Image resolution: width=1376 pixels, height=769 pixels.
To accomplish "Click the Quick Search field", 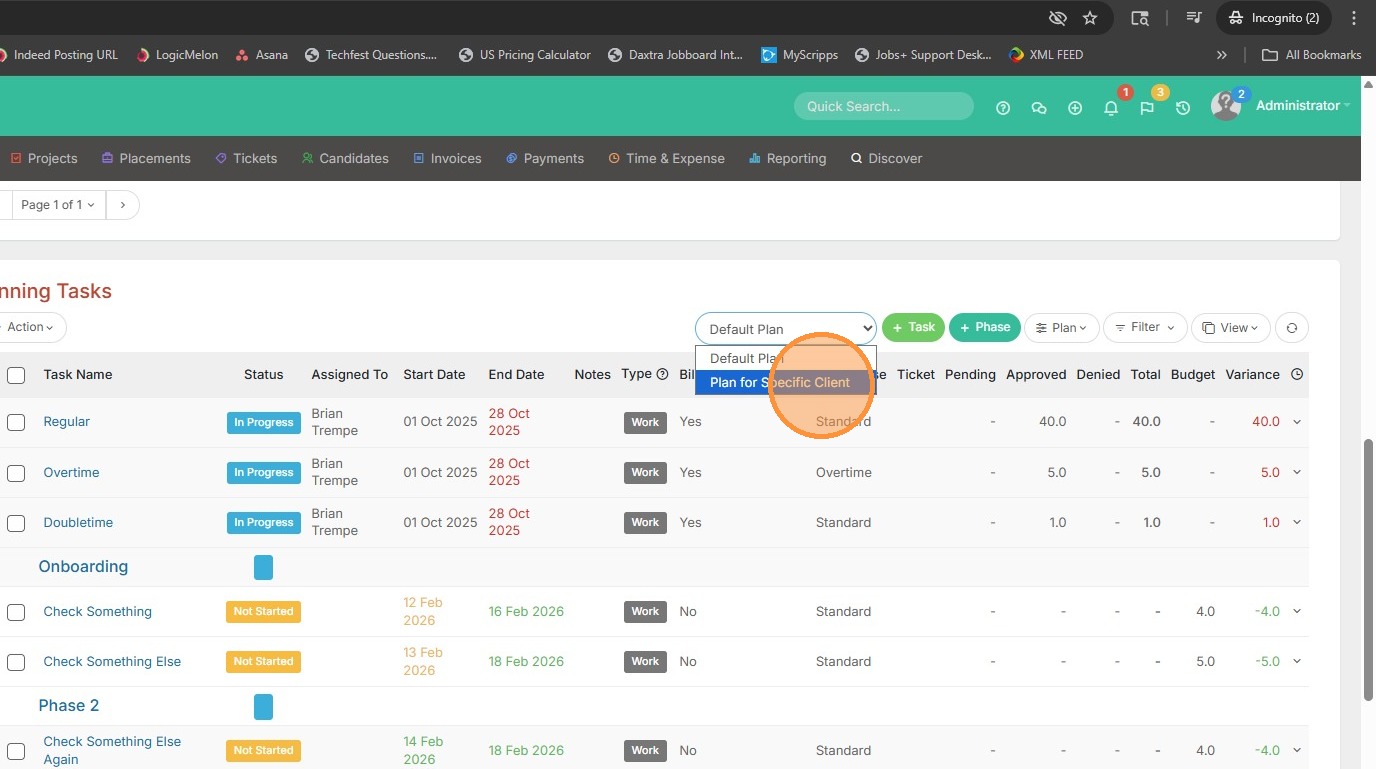I will (884, 106).
